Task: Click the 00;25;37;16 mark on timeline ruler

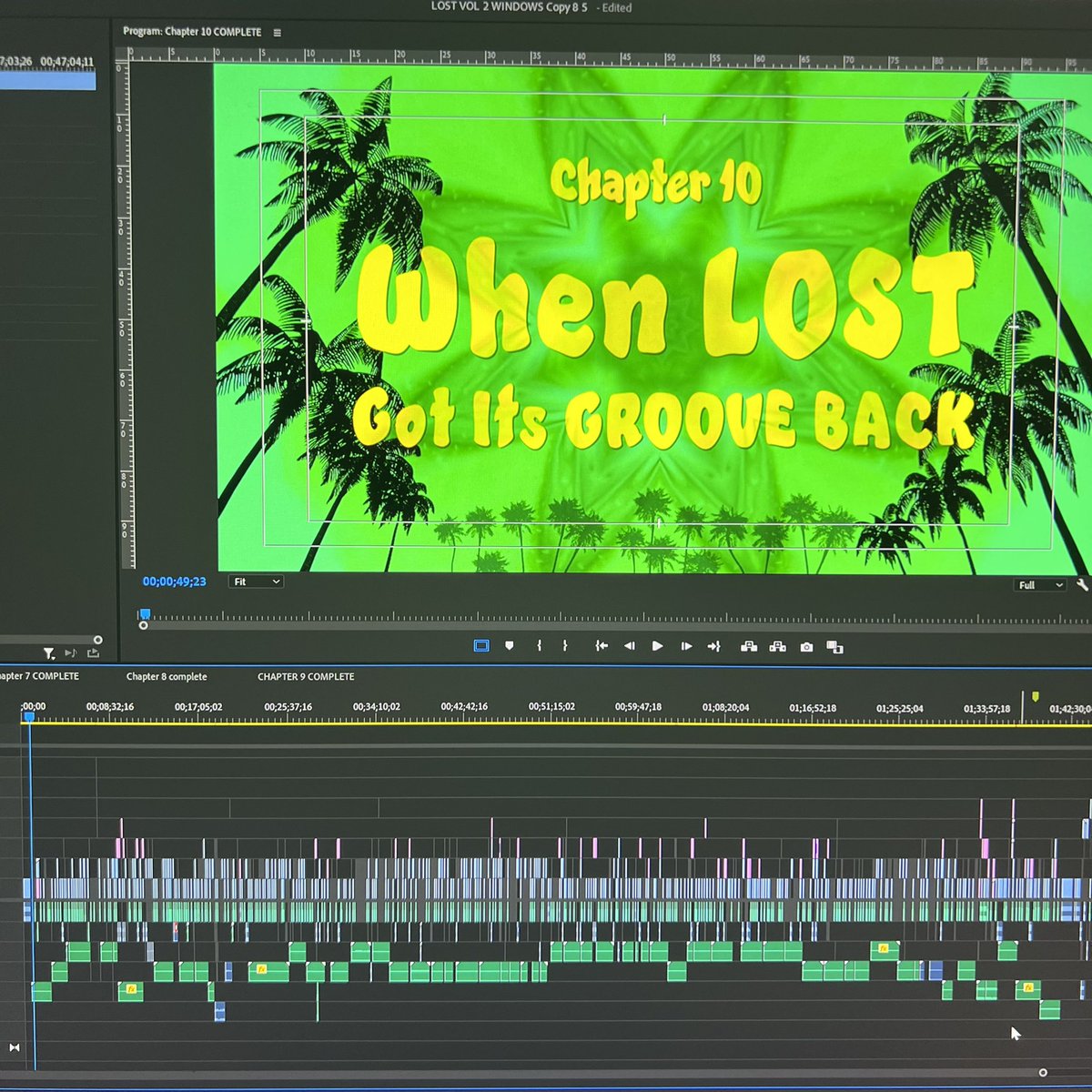Action: [x=288, y=707]
